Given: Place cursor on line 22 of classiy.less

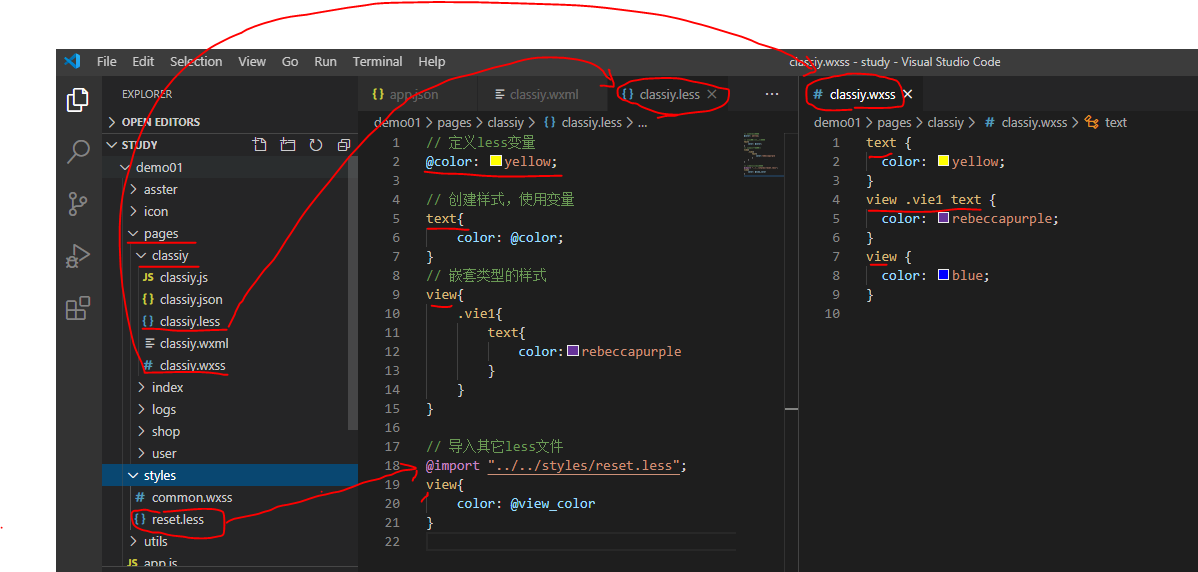Looking at the screenshot, I should (x=581, y=541).
